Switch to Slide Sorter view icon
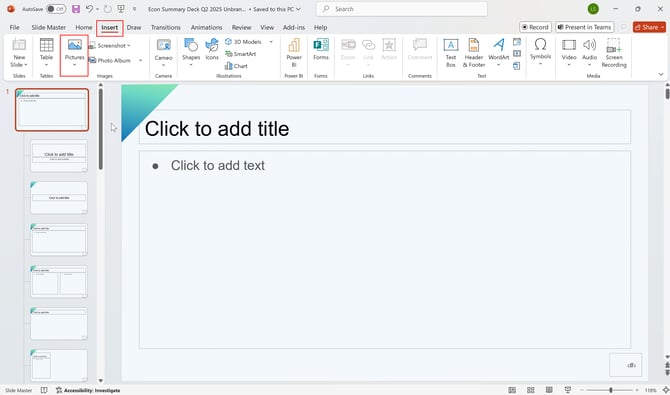This screenshot has width=670, height=395. 530,390
